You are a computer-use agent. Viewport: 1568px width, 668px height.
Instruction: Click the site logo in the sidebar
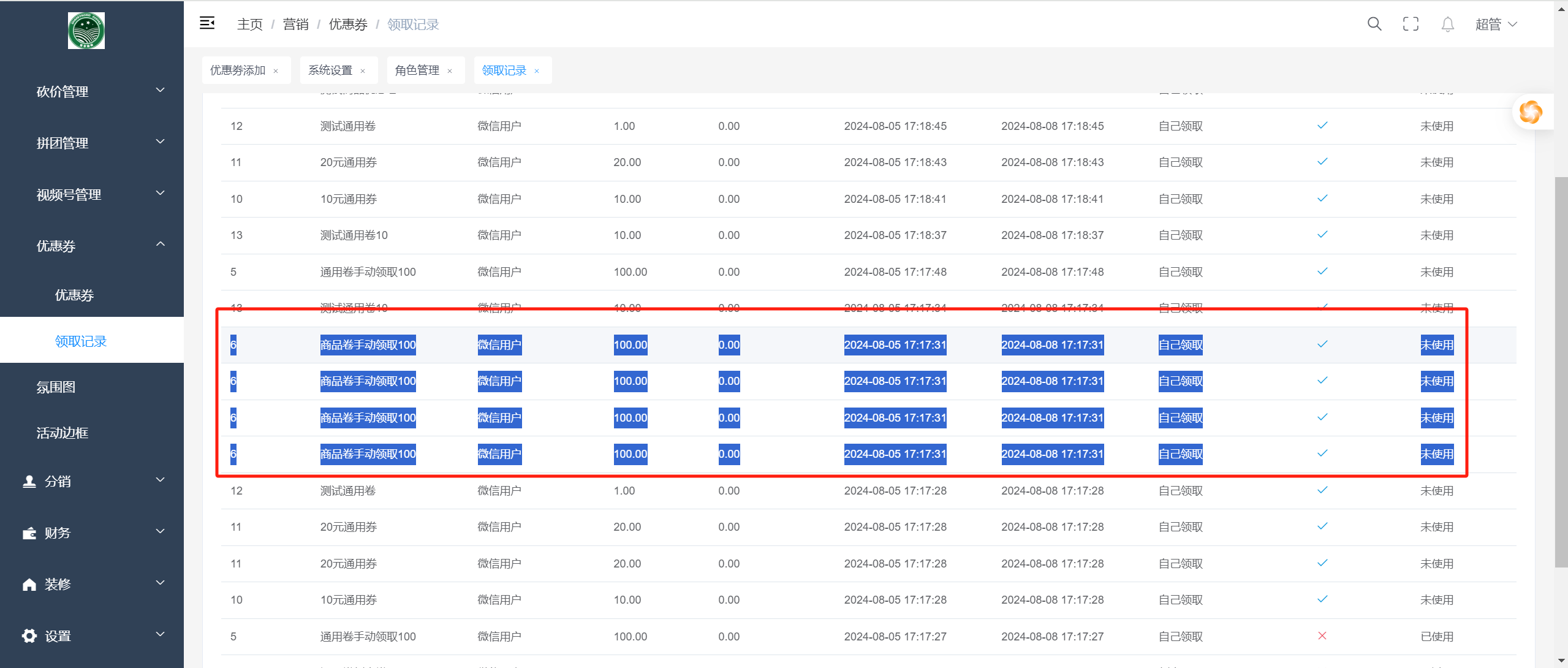86,31
